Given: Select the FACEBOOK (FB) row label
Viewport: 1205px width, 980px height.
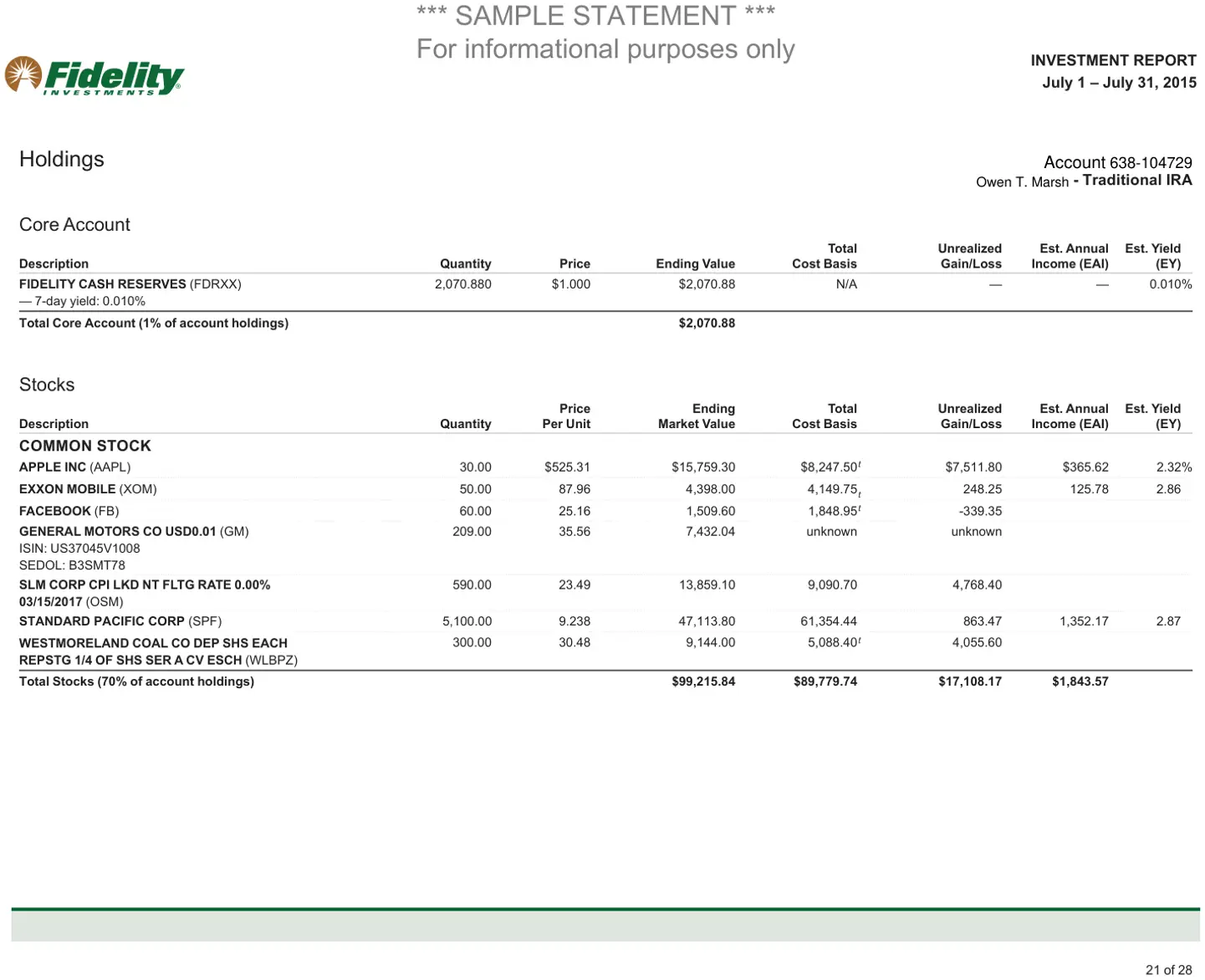Looking at the screenshot, I should [69, 511].
